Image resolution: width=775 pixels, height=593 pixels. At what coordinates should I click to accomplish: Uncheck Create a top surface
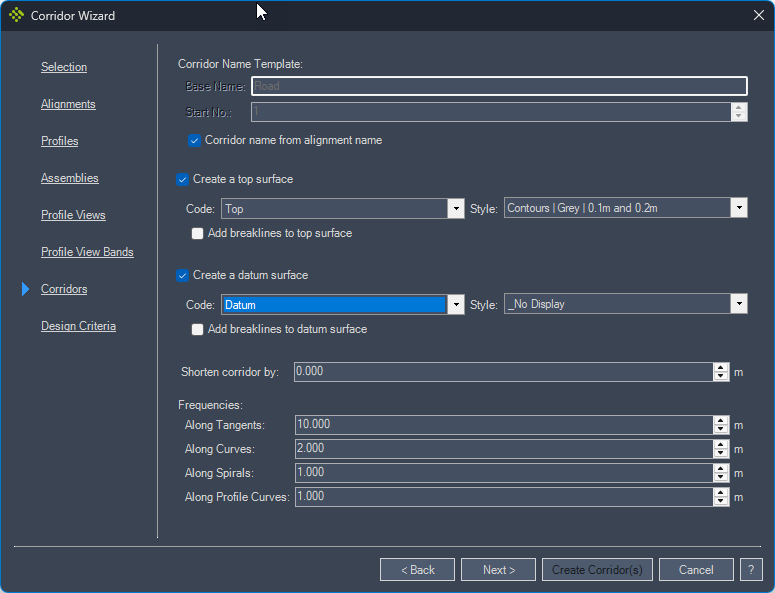coord(182,179)
